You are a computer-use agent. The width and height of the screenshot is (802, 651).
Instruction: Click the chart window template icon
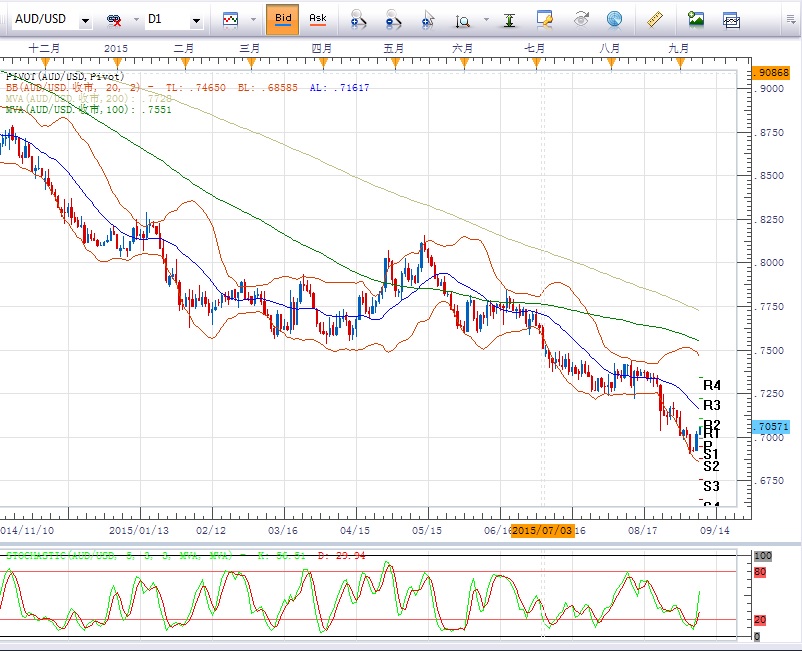[x=731, y=19]
